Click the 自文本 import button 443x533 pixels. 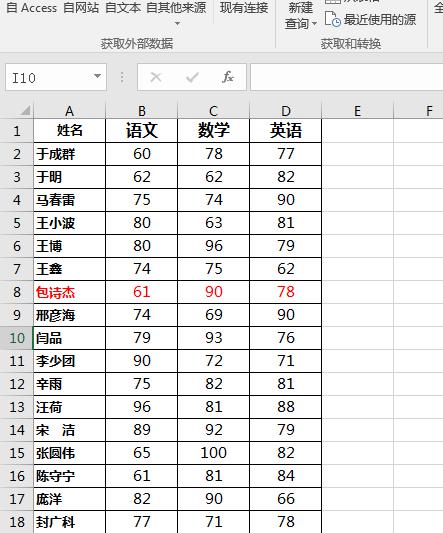[x=123, y=7]
